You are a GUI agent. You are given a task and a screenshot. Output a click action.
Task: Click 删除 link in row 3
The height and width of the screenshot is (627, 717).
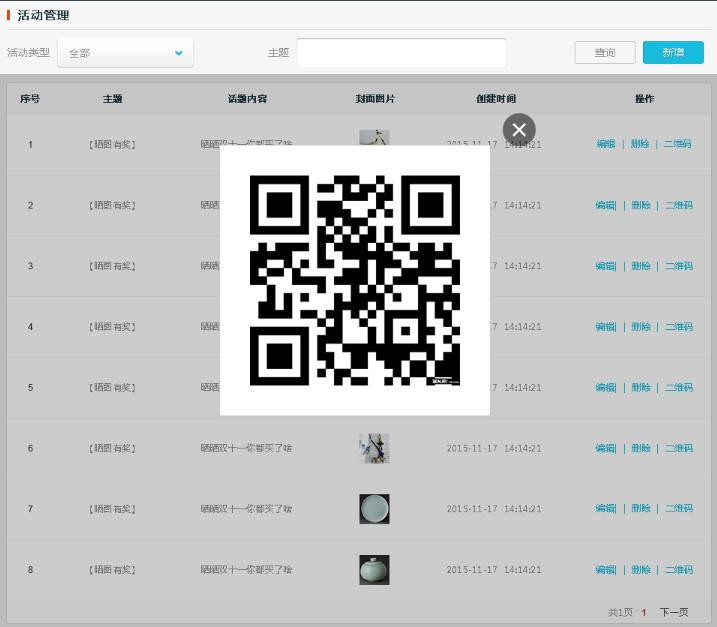[641, 266]
